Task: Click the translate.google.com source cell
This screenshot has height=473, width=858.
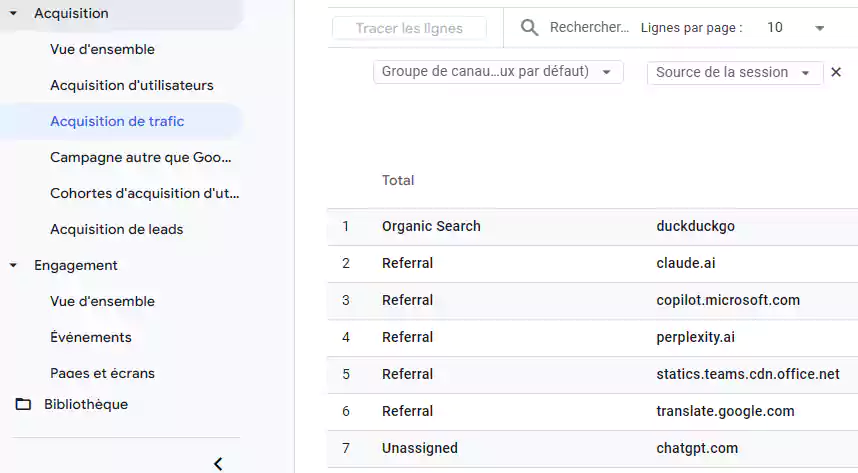Action: pos(725,411)
